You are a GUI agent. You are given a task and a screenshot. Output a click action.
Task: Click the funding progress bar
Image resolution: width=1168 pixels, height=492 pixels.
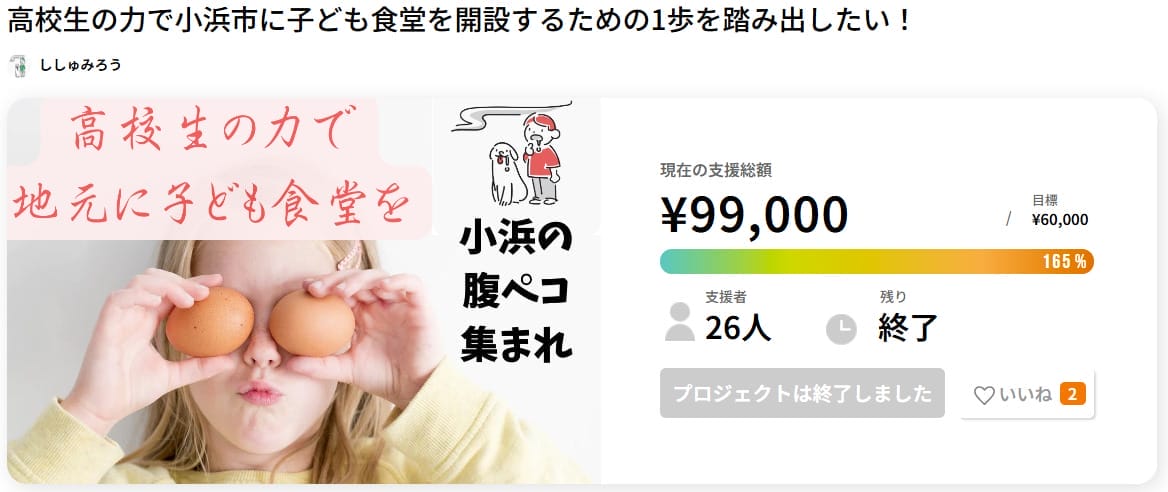click(877, 262)
